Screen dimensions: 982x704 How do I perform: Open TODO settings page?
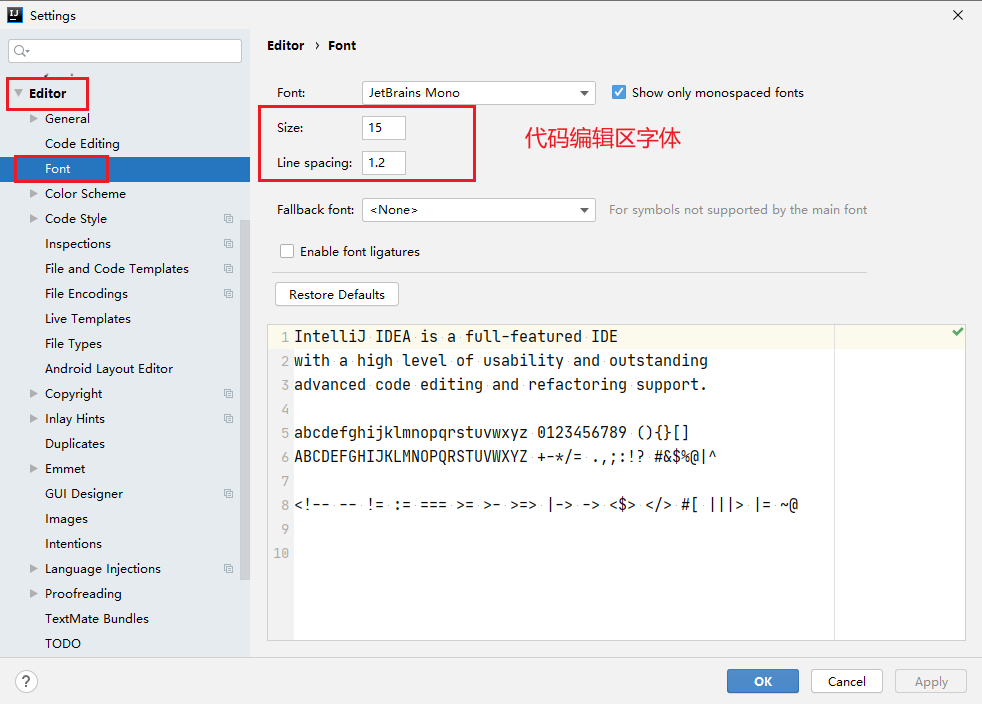(63, 644)
